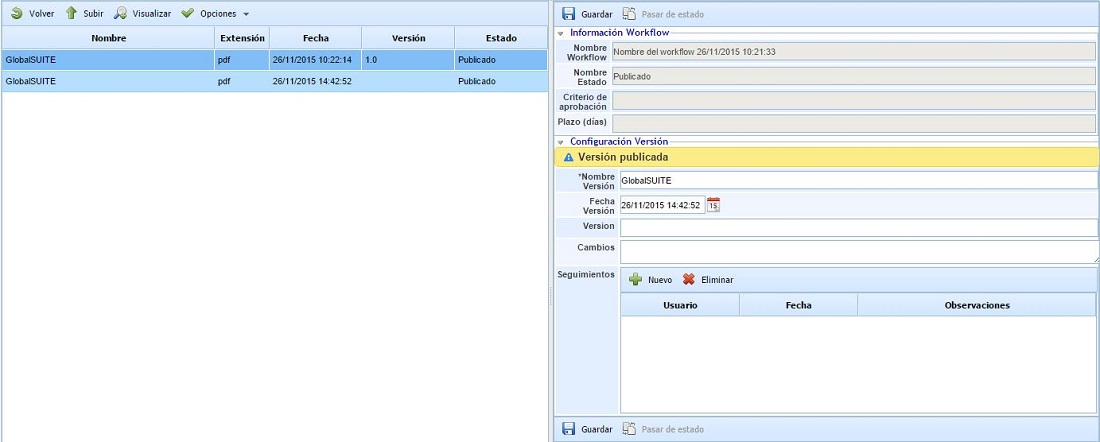Open the Fecha Versión calendar picker

(714, 205)
